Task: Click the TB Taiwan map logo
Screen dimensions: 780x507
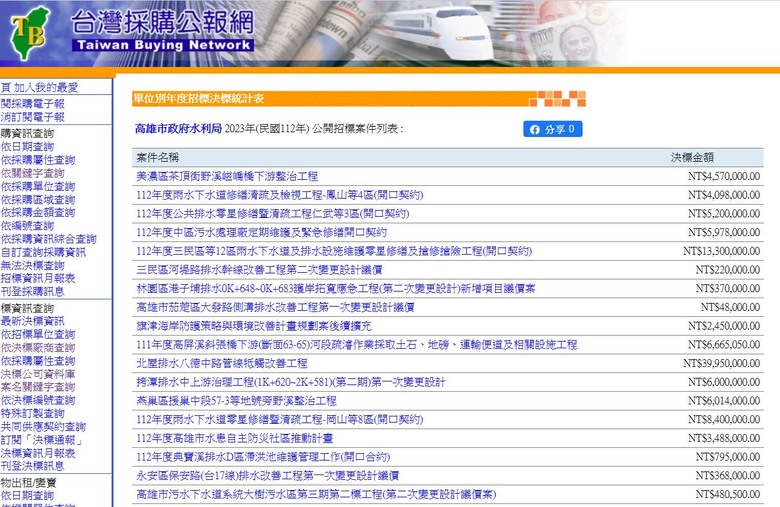Action: tap(30, 33)
